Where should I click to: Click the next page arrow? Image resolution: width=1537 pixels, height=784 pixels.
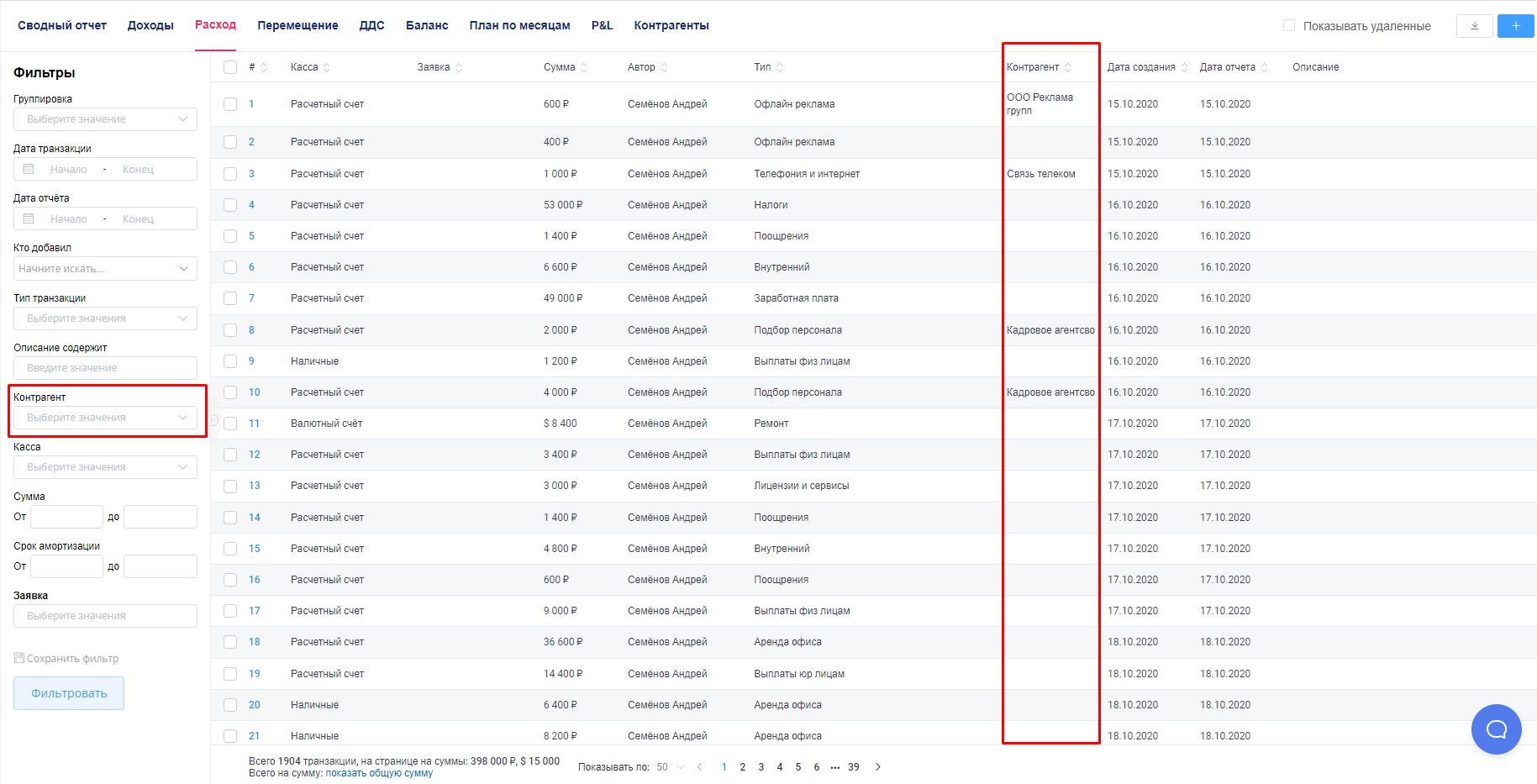[878, 766]
